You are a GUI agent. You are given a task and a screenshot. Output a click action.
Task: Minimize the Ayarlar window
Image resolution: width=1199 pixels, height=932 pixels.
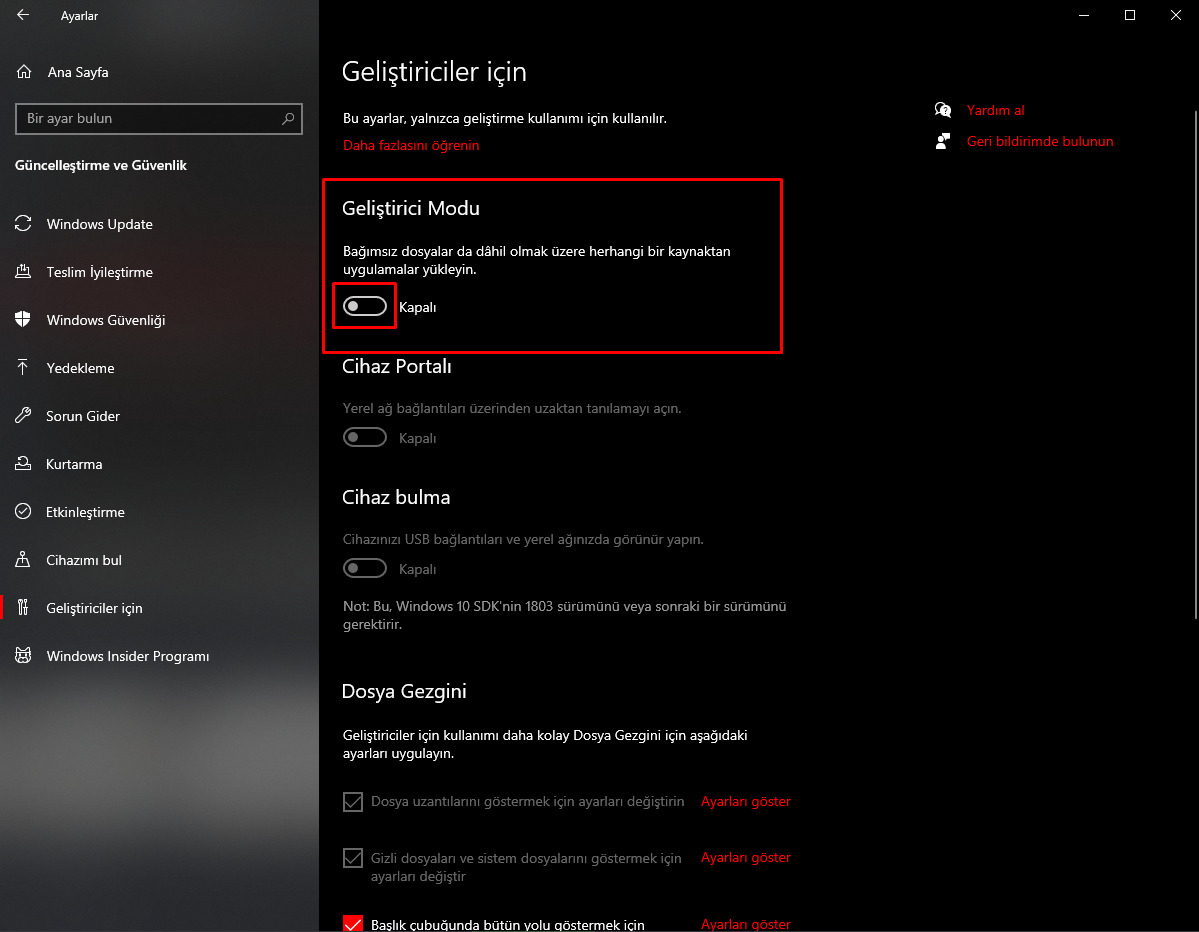[1084, 15]
